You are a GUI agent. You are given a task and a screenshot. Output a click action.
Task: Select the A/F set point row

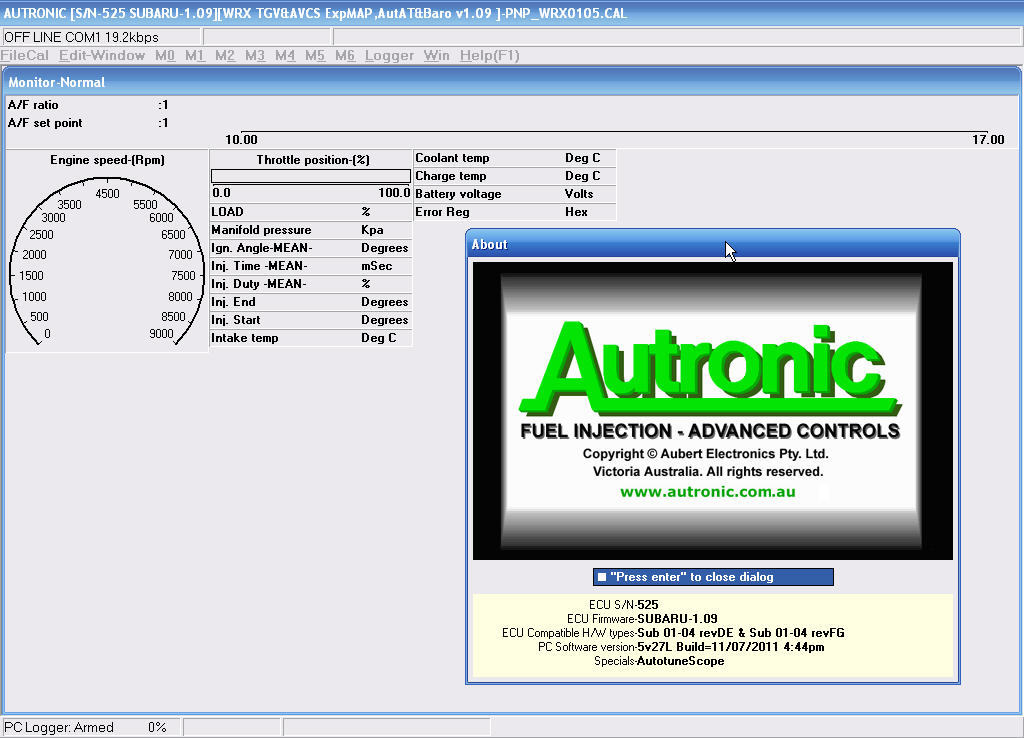point(89,123)
